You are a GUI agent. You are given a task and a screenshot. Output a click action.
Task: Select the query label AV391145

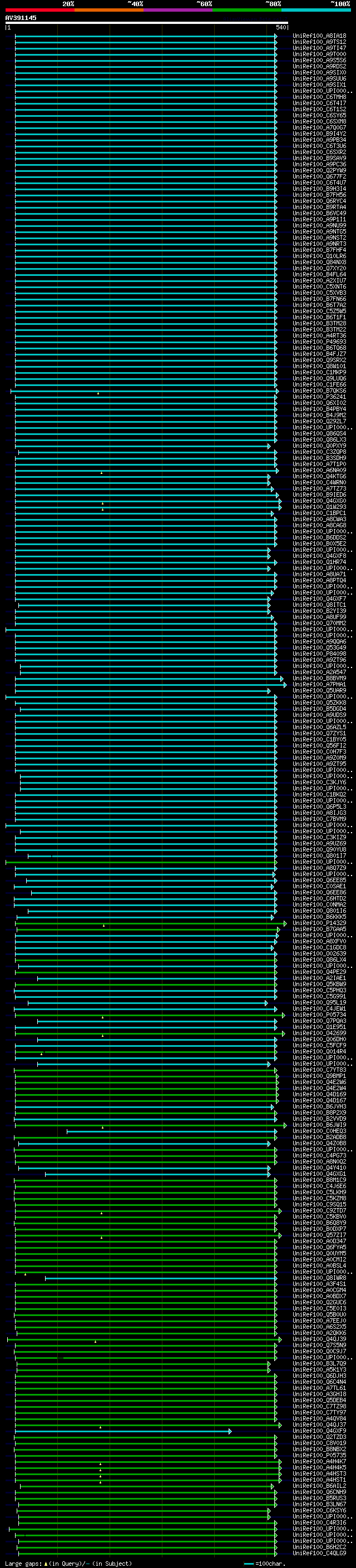(21, 18)
